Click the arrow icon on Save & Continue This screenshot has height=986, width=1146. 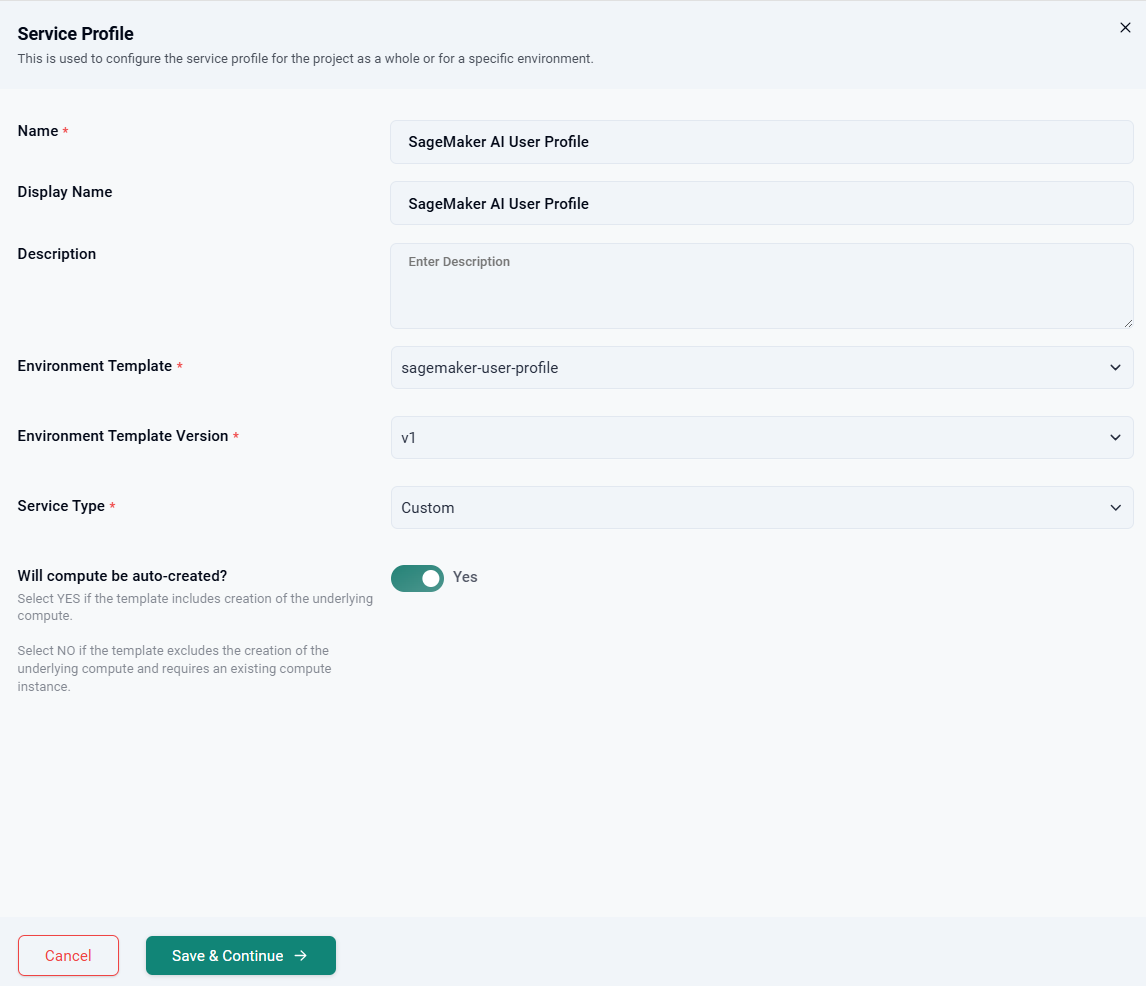click(x=301, y=956)
